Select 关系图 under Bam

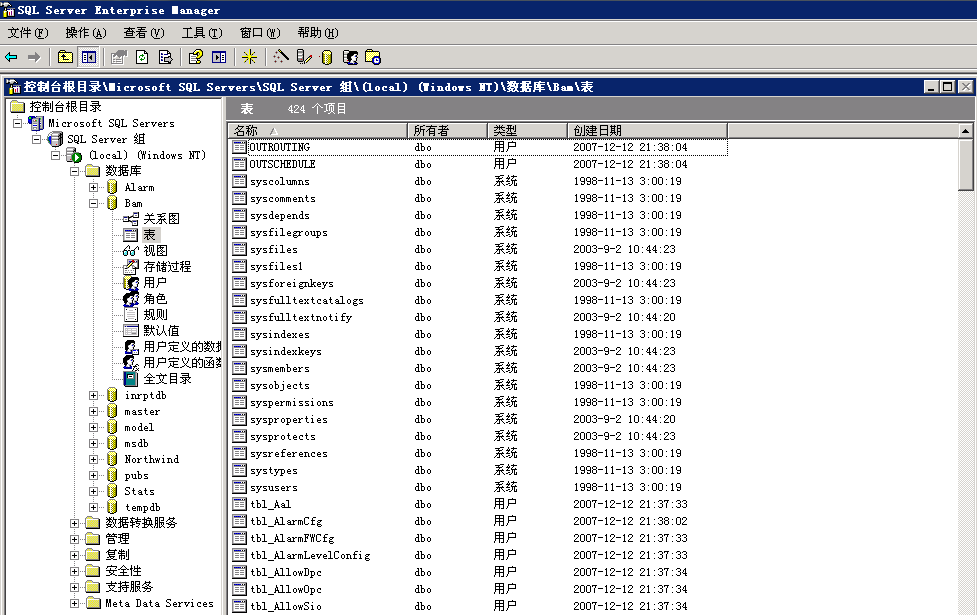pos(161,219)
